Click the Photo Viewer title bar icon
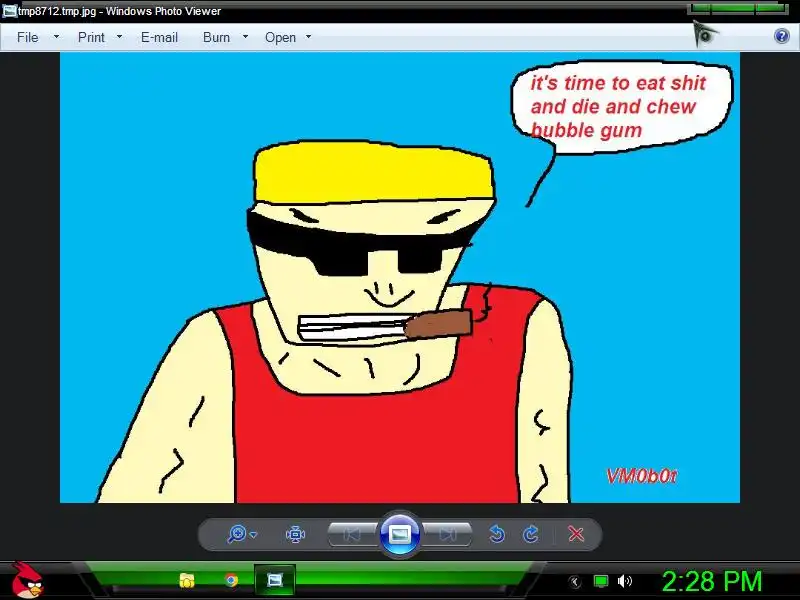800x600 pixels. 9,11
